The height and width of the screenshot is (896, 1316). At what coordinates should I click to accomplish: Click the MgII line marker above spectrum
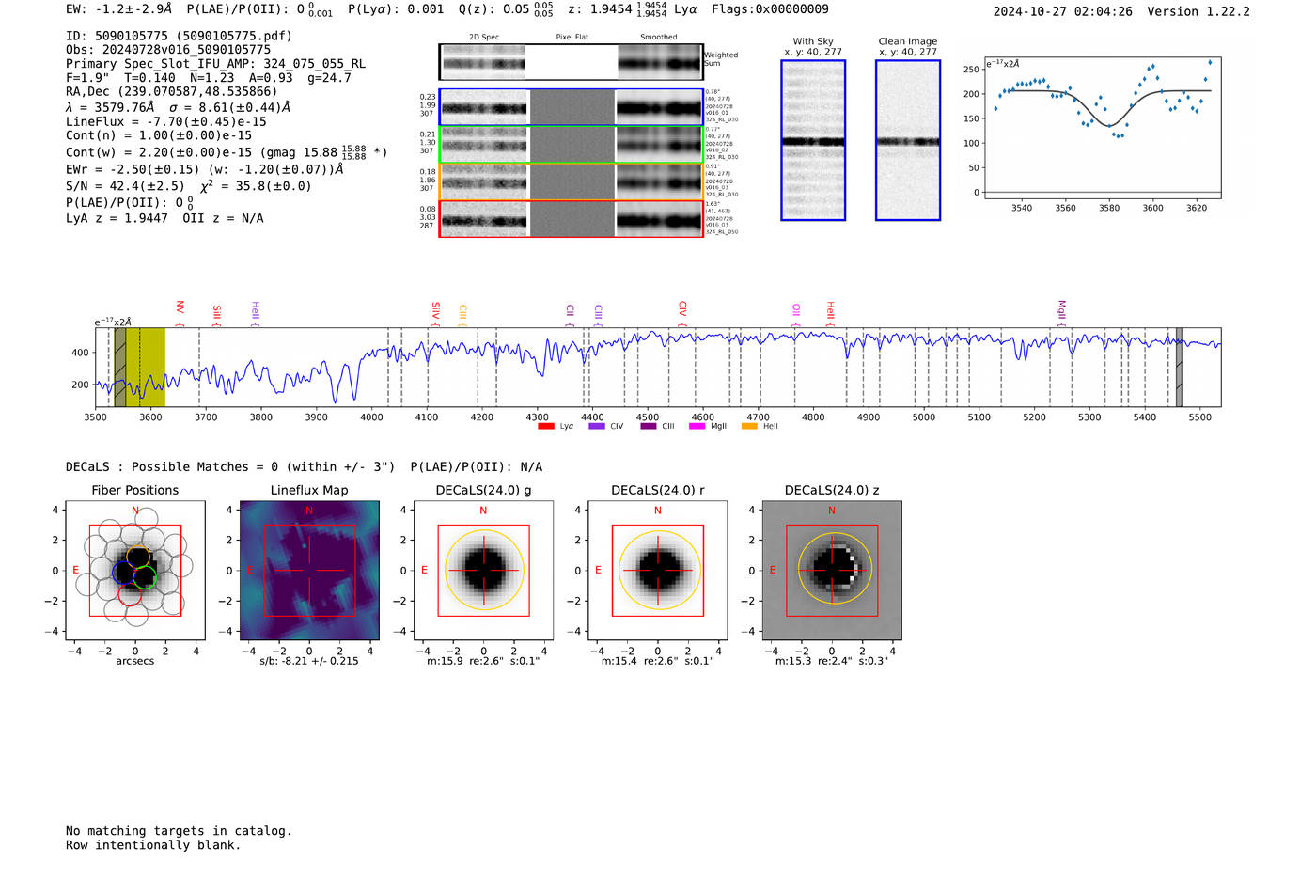click(1061, 312)
